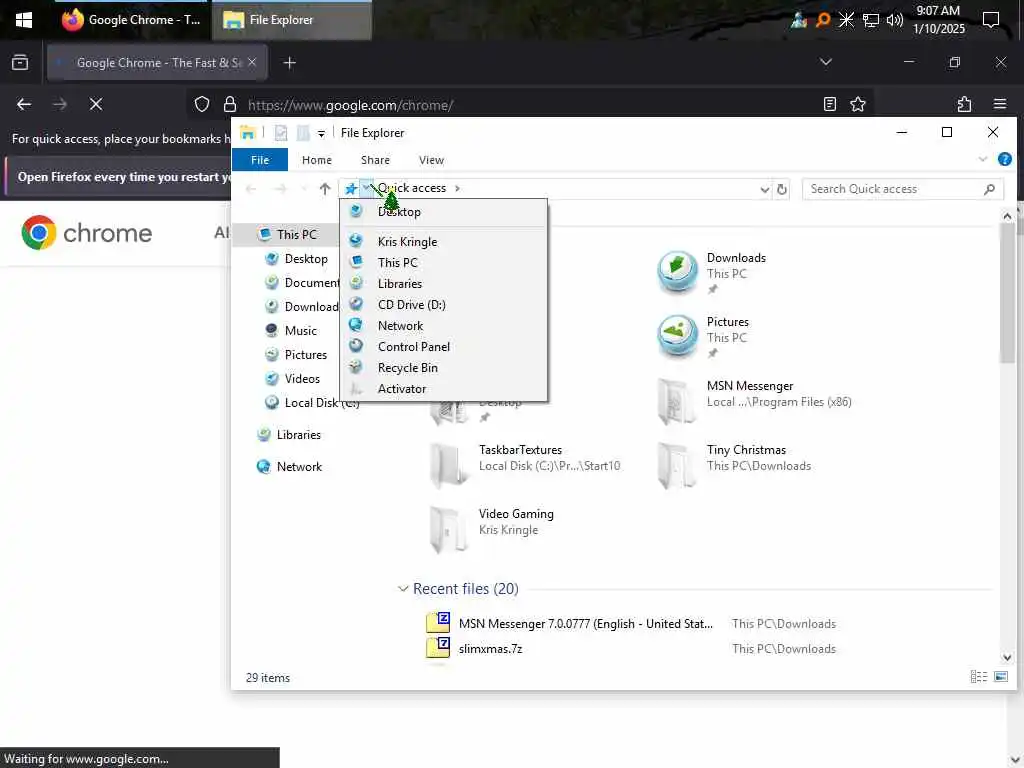1024x768 pixels.
Task: Open the Firefox application menu
Action: [x=1000, y=104]
